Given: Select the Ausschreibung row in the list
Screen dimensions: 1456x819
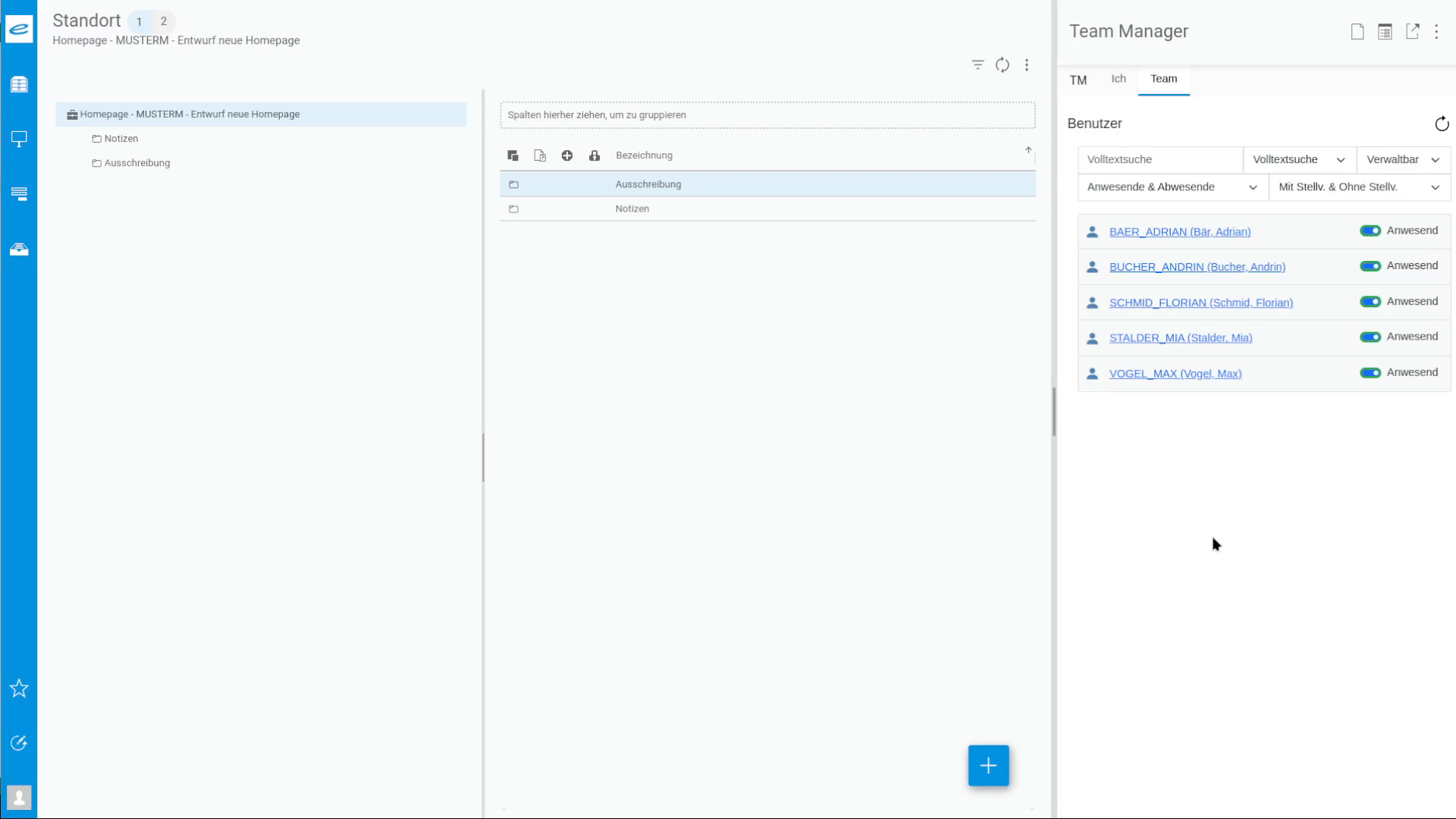Looking at the screenshot, I should (x=767, y=184).
